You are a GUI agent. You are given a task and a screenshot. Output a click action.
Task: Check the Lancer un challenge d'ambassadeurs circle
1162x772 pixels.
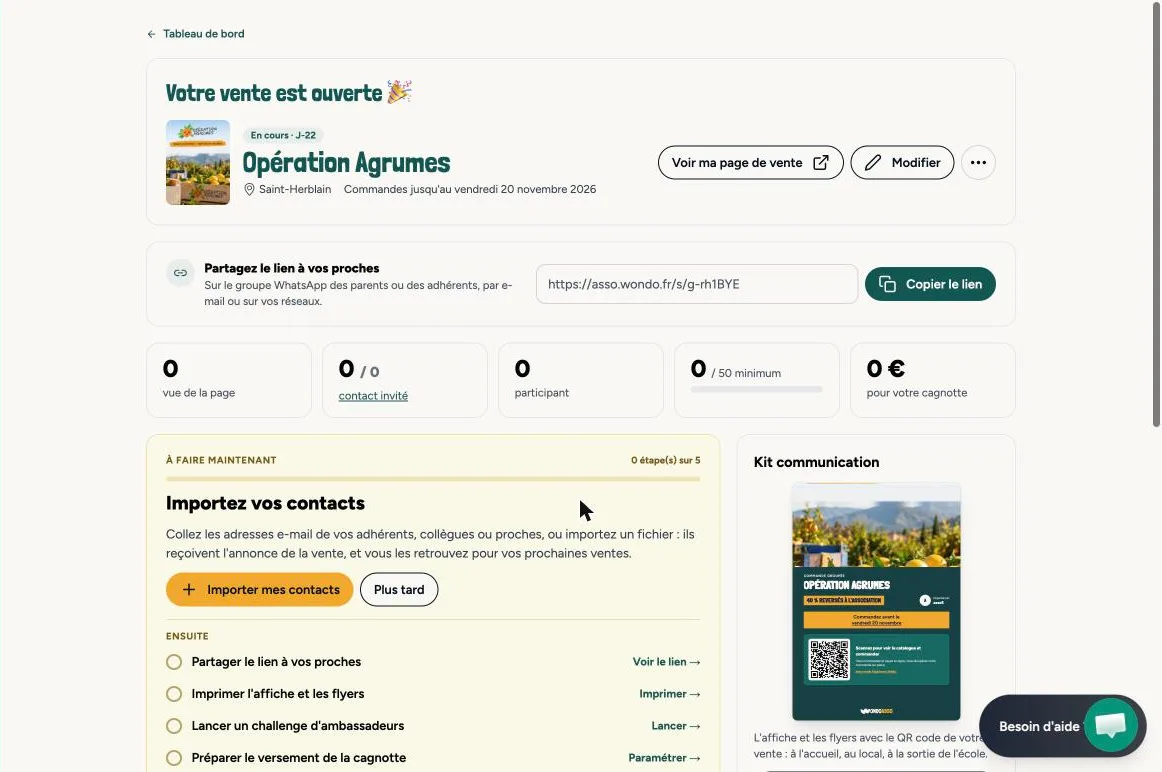[x=174, y=726]
